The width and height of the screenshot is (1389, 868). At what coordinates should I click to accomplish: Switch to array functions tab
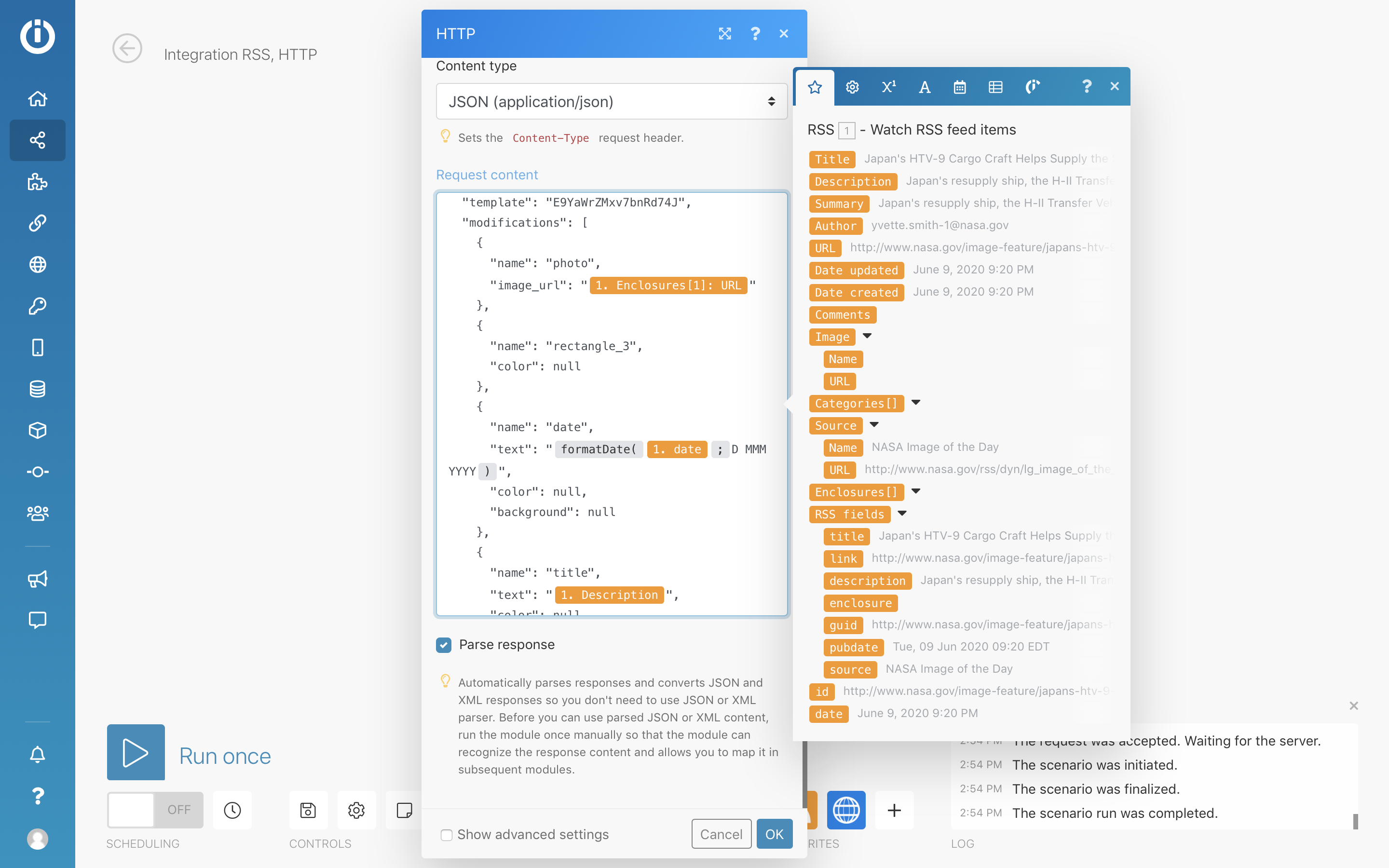[x=996, y=87]
